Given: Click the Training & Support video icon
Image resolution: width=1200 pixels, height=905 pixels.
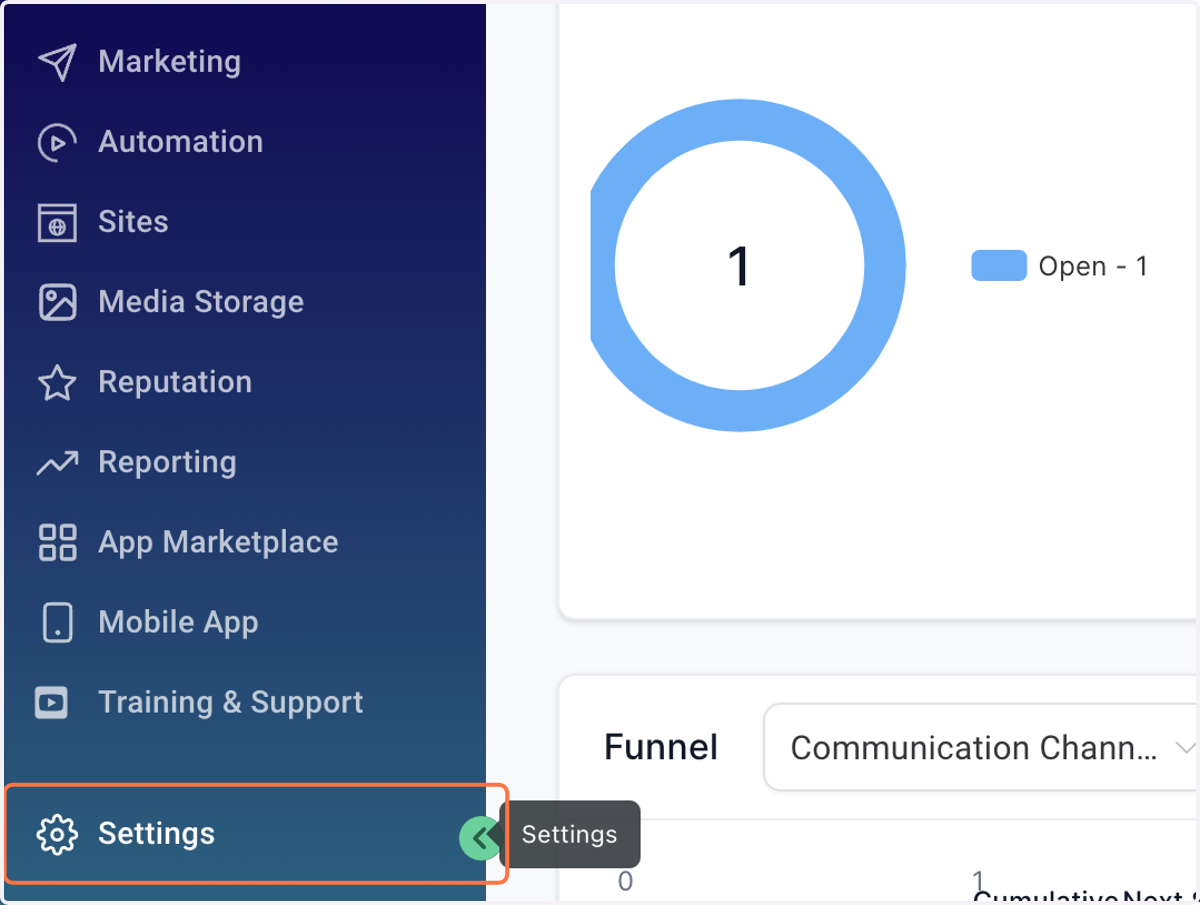Looking at the screenshot, I should tap(51, 702).
